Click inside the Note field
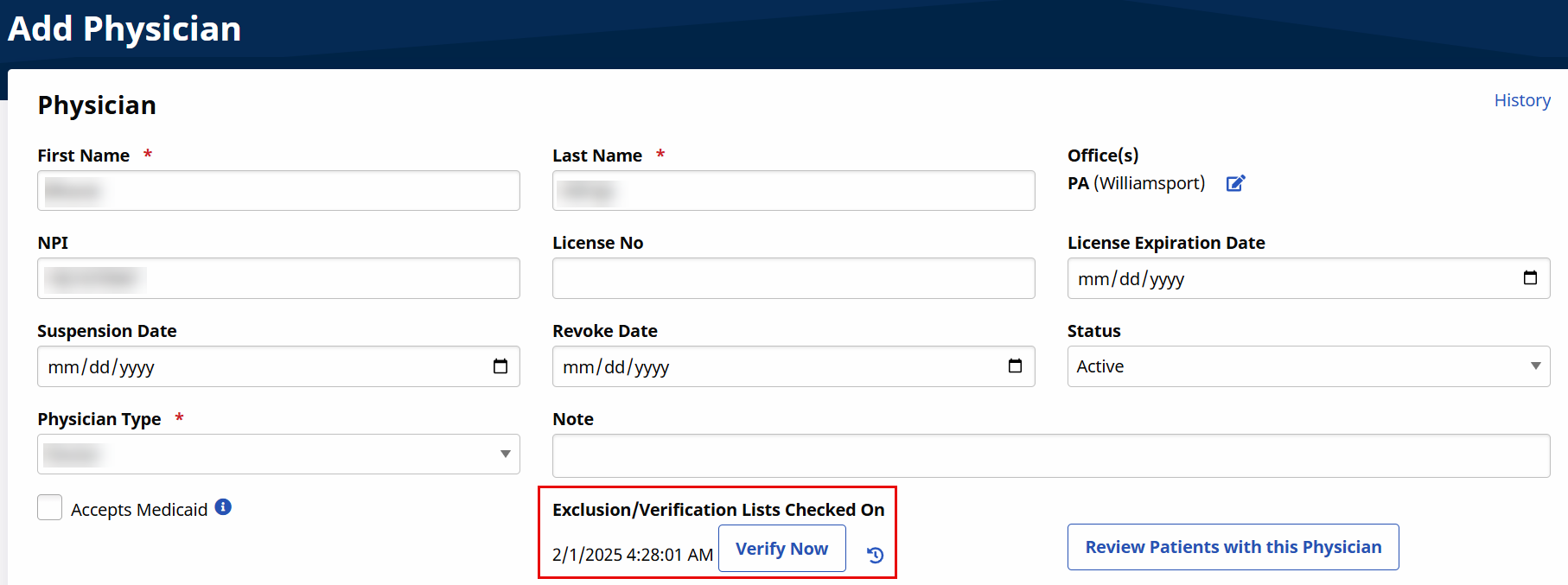The image size is (1568, 585). coord(1050,455)
